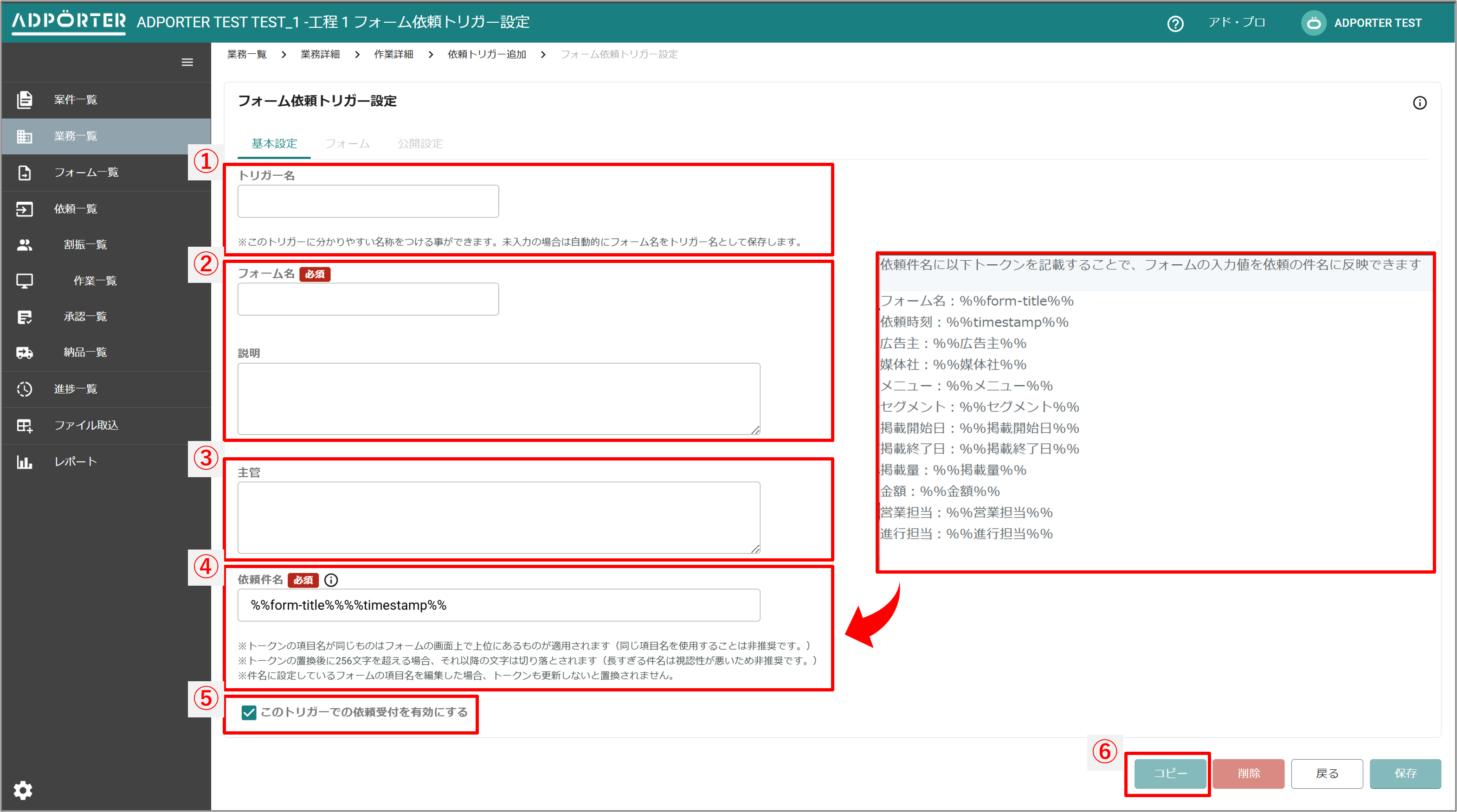Click the 作業一覧 monitor icon

24,281
